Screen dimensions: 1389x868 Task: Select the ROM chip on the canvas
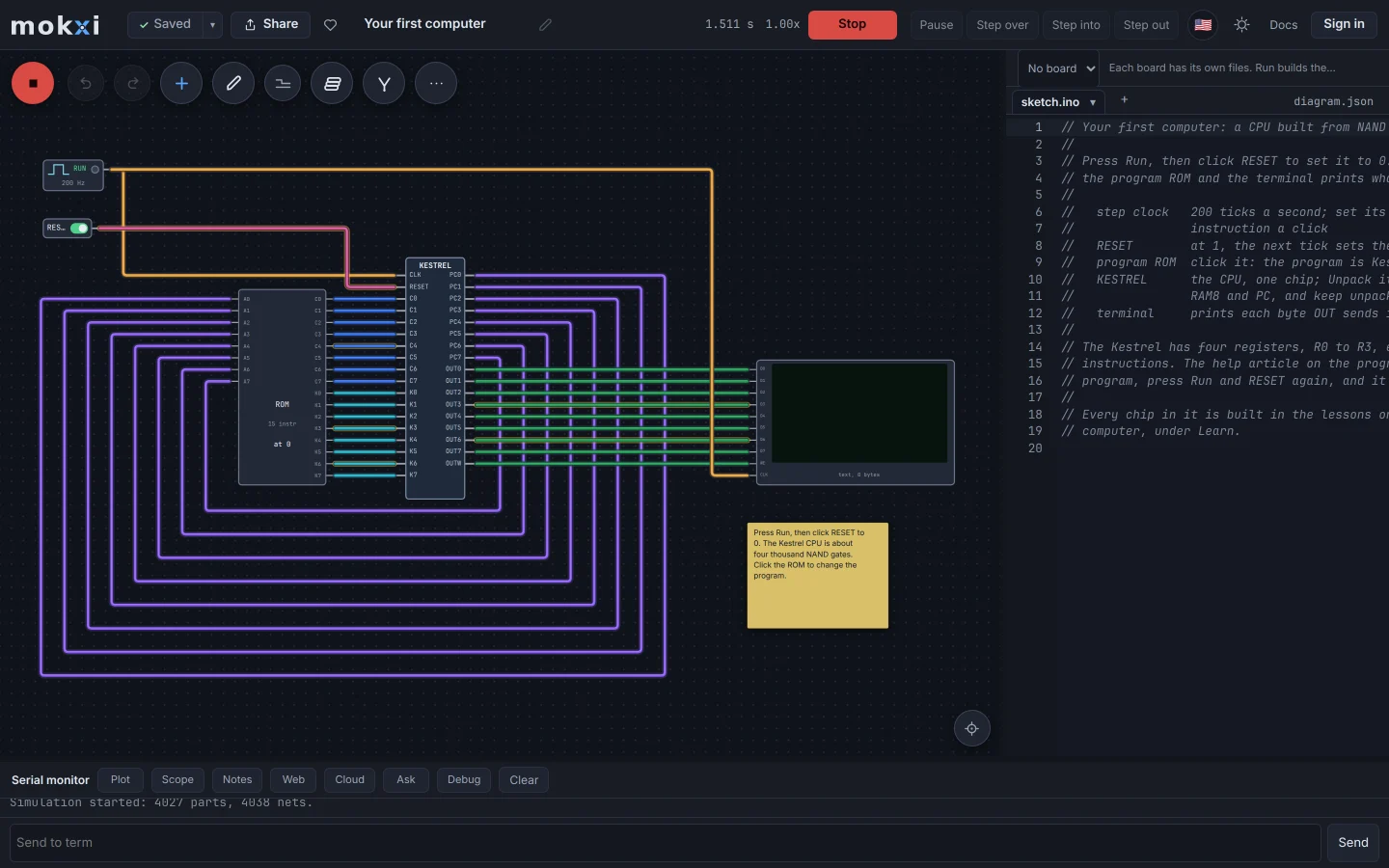(282, 387)
